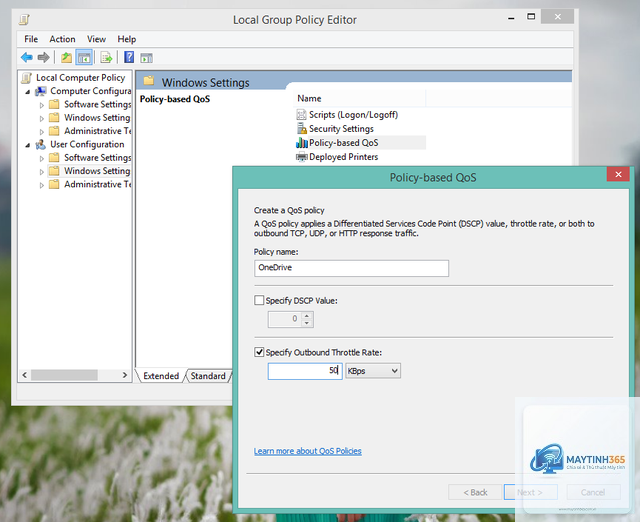Close the Policy-based QoS dialog
This screenshot has height=522, width=640.
[x=618, y=175]
